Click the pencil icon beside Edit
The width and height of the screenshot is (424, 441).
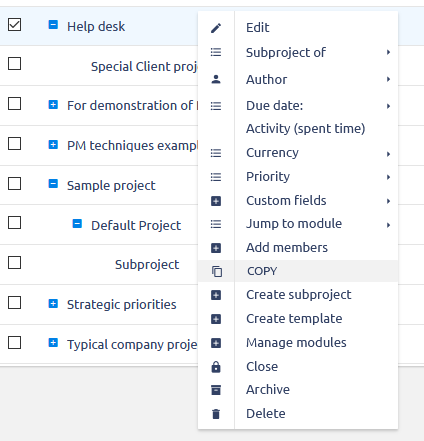[216, 28]
